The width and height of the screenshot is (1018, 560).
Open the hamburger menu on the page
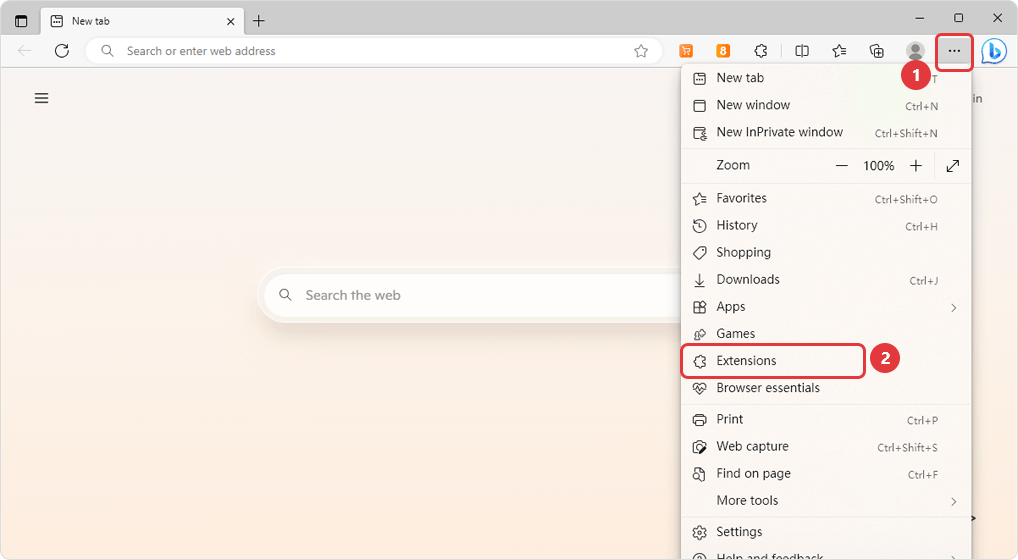pyautogui.click(x=41, y=98)
